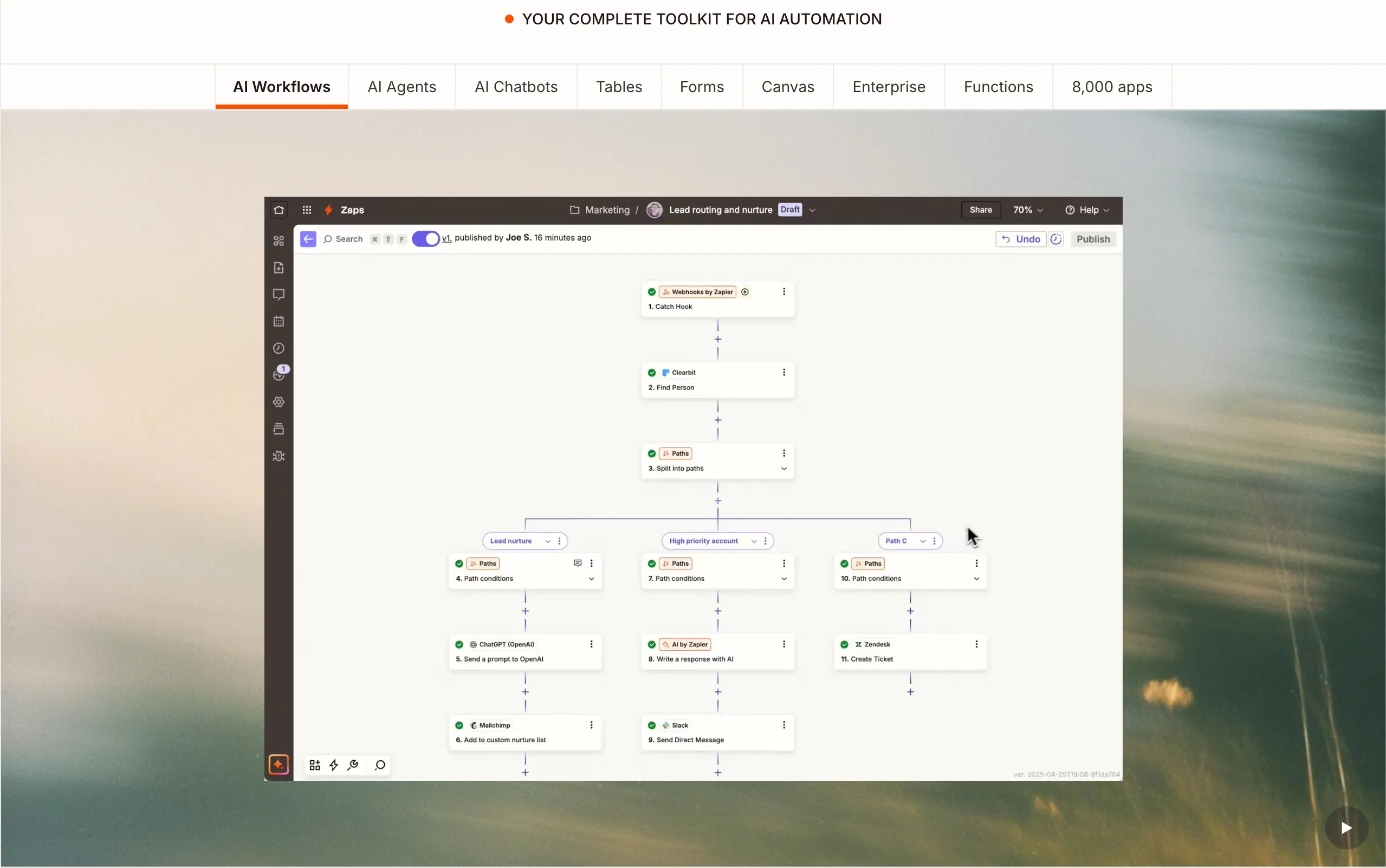Viewport: 1386px width, 868px height.
Task: Open the Help dropdown menu
Action: point(1087,210)
